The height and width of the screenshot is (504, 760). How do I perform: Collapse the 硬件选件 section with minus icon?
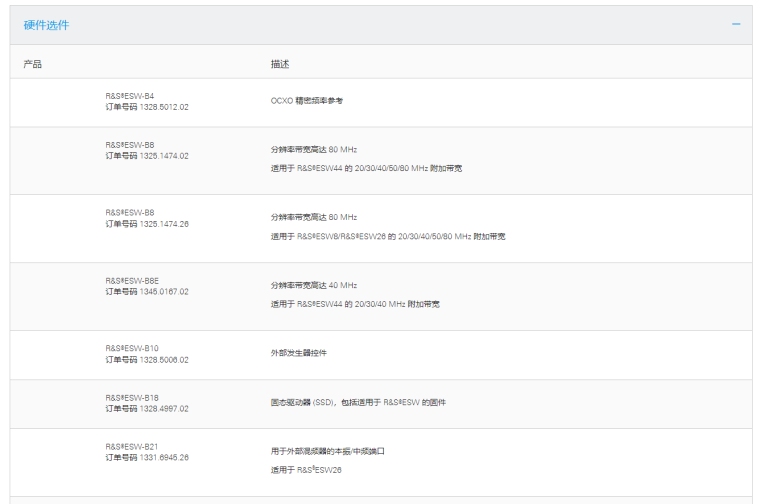pos(736,24)
